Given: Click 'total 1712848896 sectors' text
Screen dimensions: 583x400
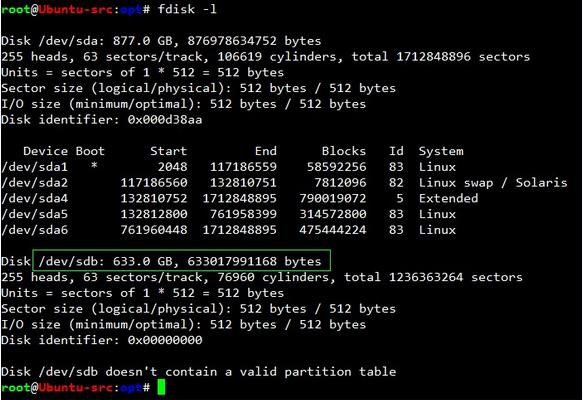Looking at the screenshot, I should point(441,57).
